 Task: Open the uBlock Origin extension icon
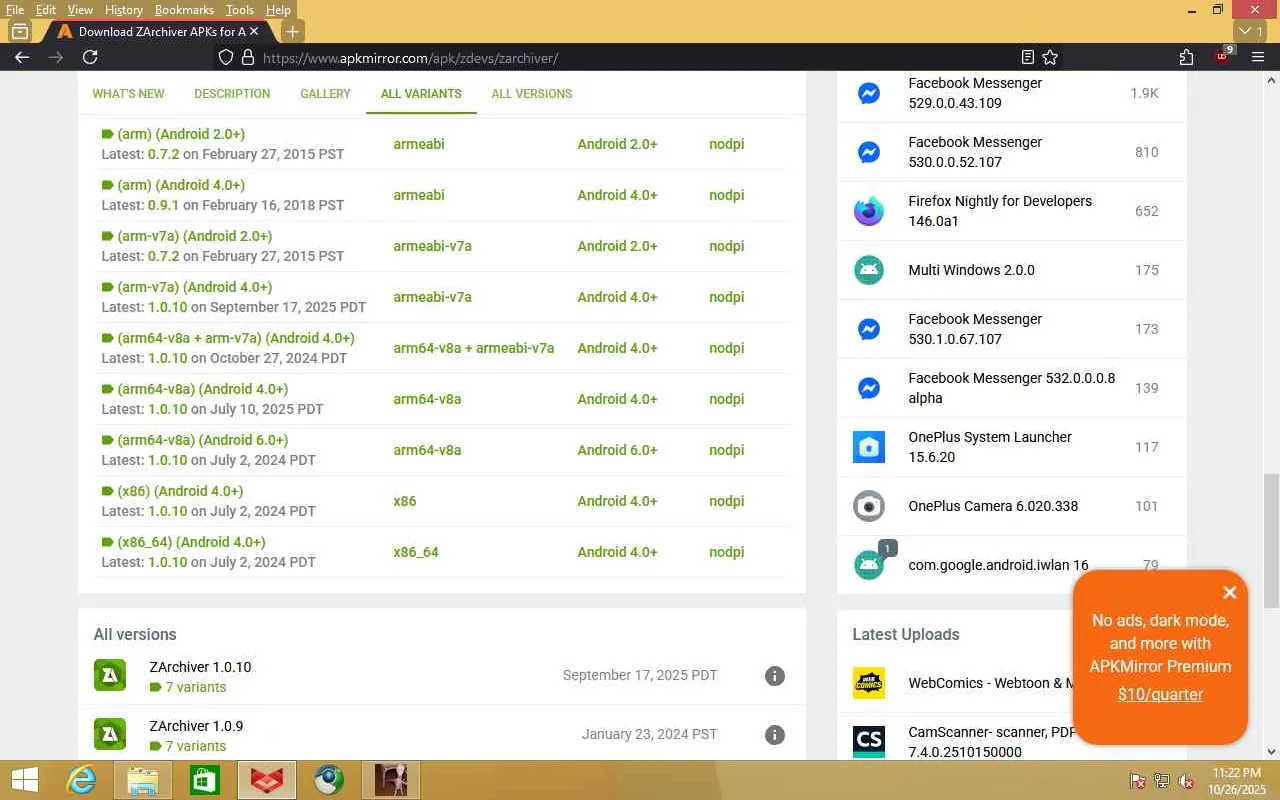click(1223, 56)
